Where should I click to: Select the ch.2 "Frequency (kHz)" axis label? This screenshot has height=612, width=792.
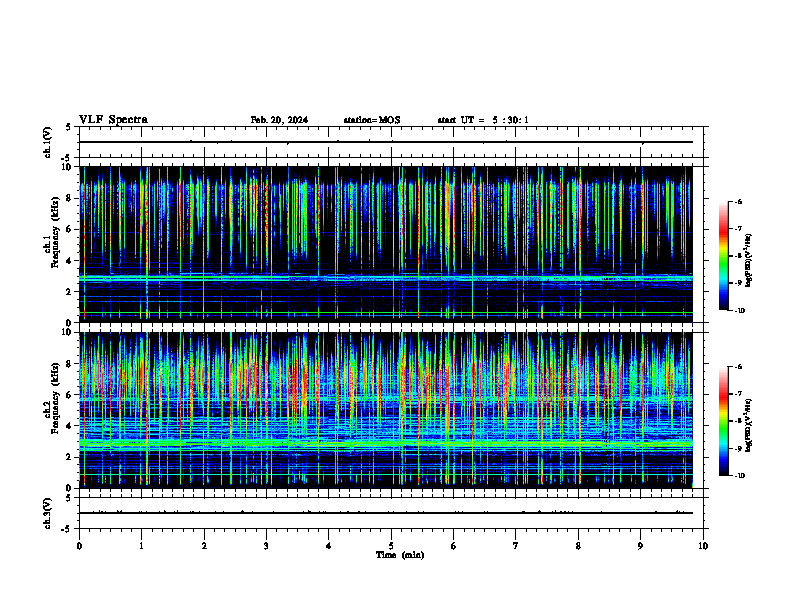tap(55, 398)
